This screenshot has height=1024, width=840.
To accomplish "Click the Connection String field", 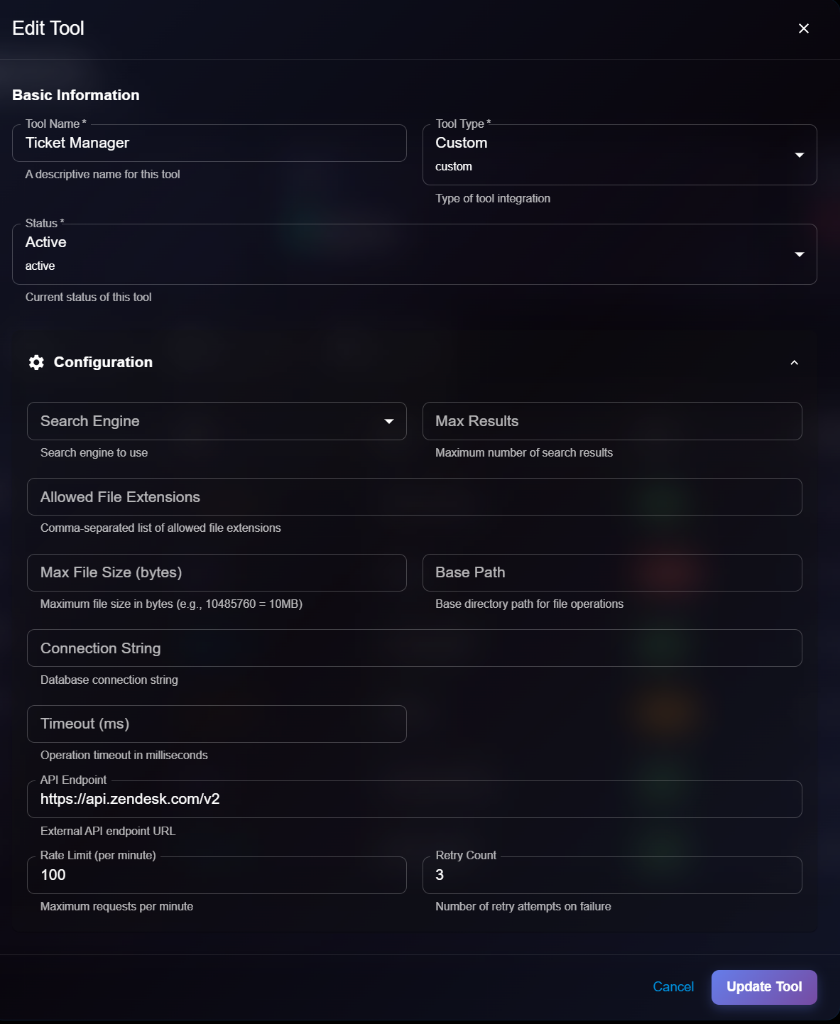I will tap(415, 648).
